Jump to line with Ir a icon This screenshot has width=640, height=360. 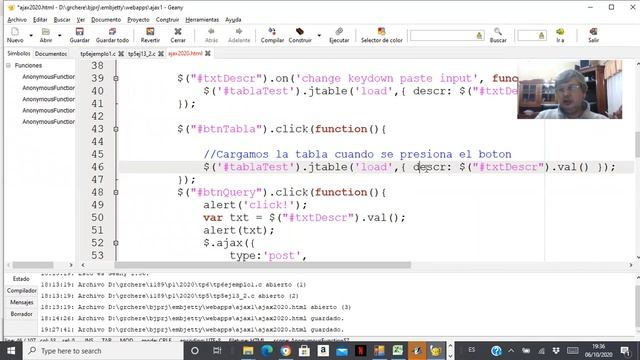pos(560,35)
